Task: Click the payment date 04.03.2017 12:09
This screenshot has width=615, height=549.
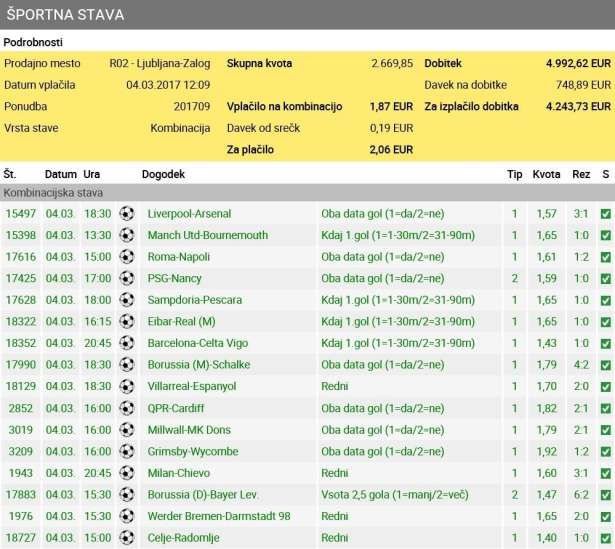Action: [168, 85]
